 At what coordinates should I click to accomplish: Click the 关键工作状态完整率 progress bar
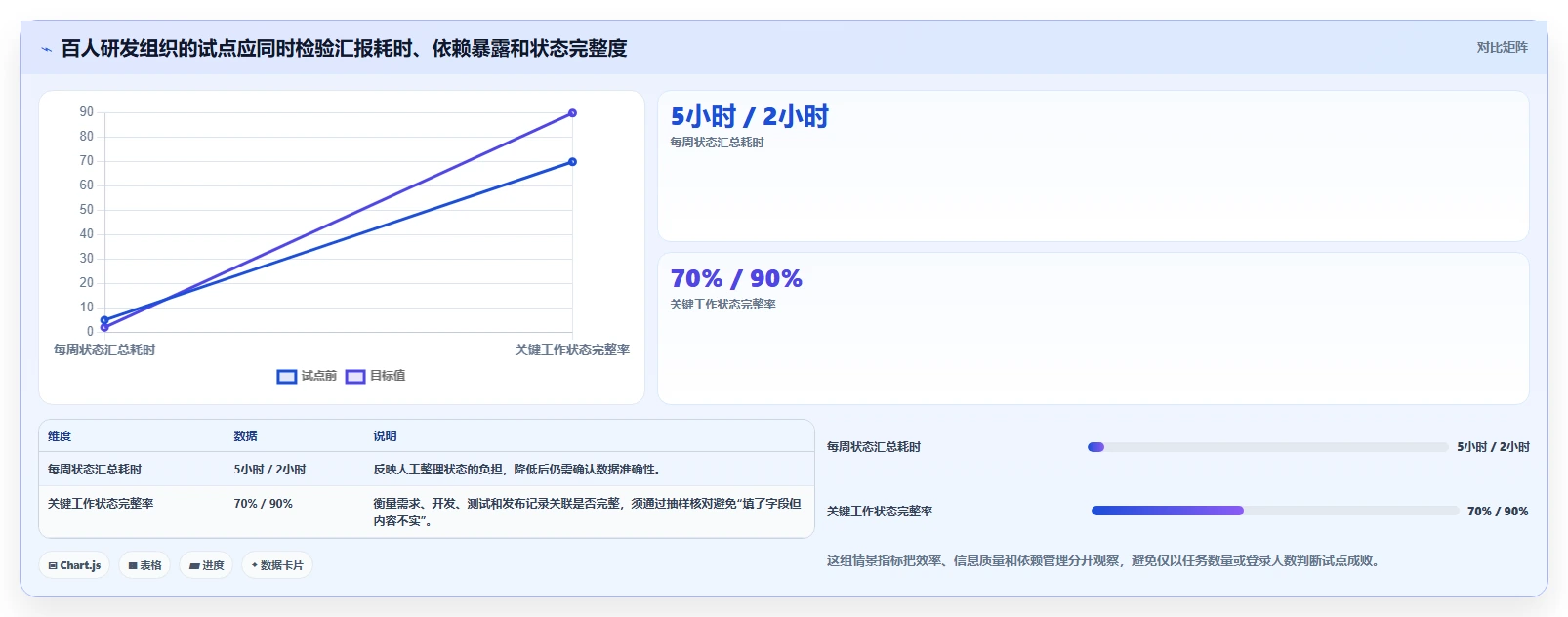coord(1275,511)
